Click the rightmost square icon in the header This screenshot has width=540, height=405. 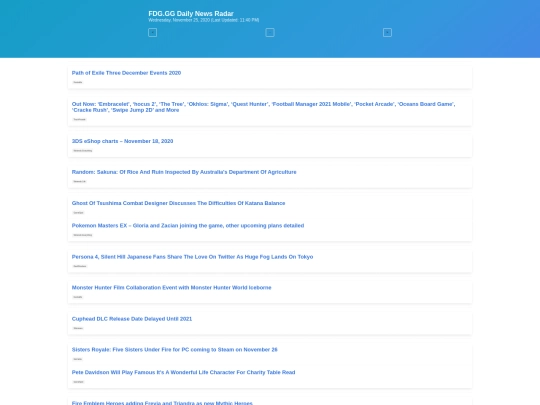pyautogui.click(x=387, y=32)
